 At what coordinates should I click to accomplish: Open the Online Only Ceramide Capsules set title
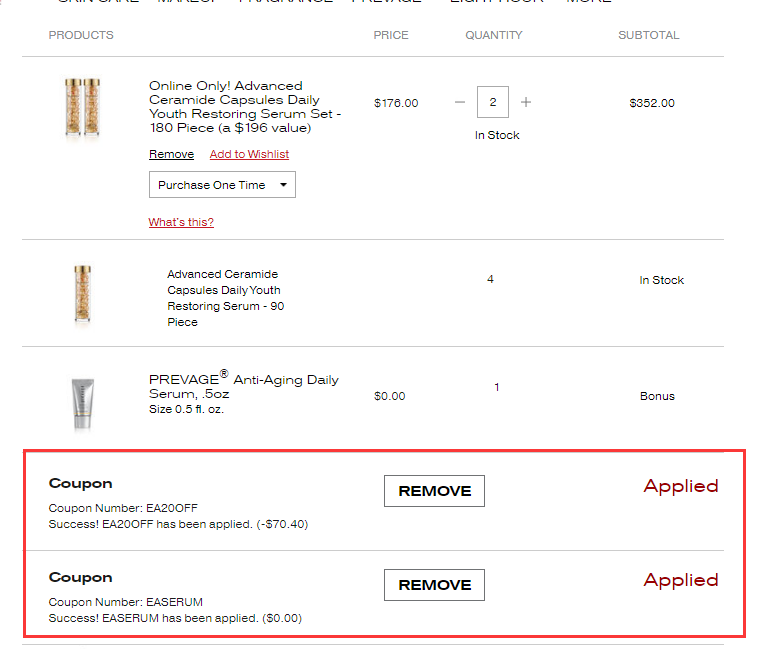pos(245,107)
